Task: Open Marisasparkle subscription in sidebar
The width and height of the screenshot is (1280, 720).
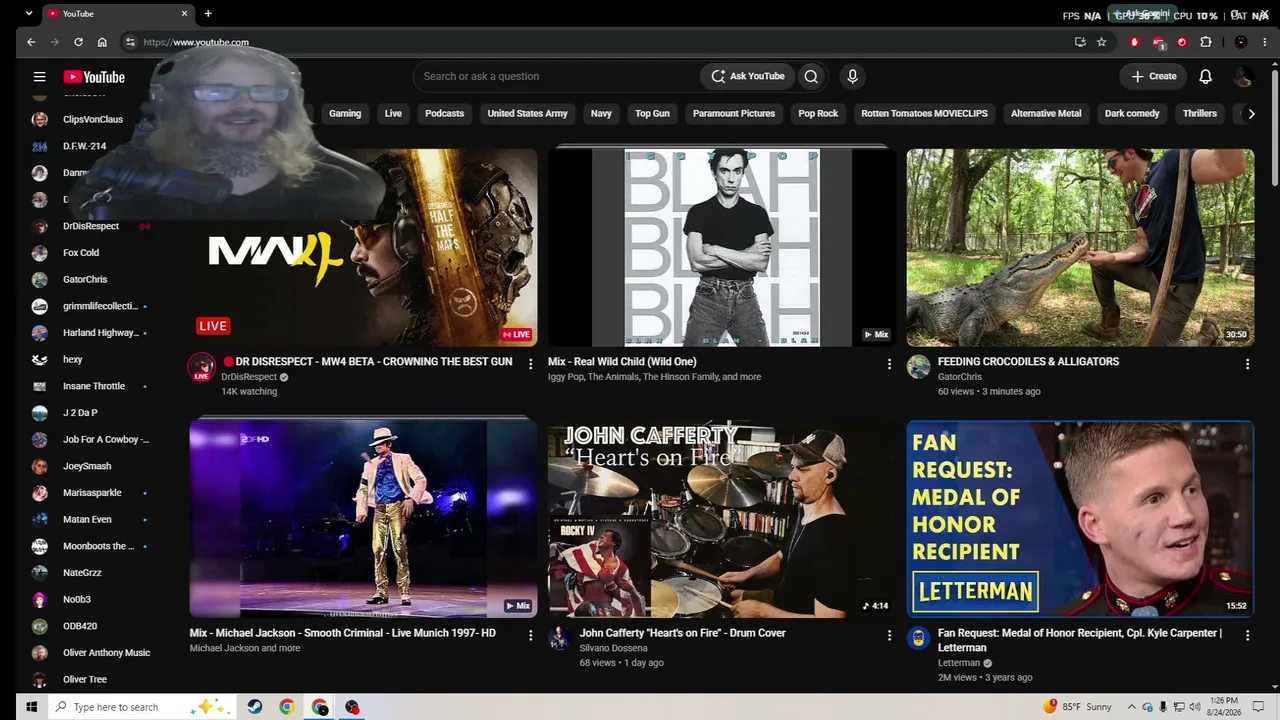Action: tap(92, 493)
